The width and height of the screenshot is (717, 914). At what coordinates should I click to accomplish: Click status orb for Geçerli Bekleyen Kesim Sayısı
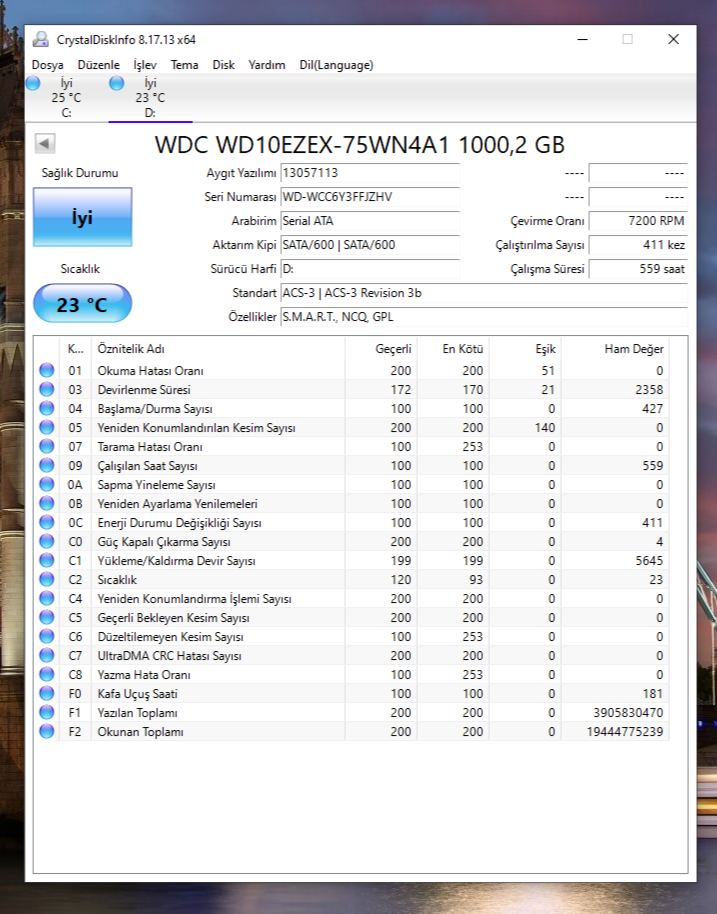tap(47, 617)
